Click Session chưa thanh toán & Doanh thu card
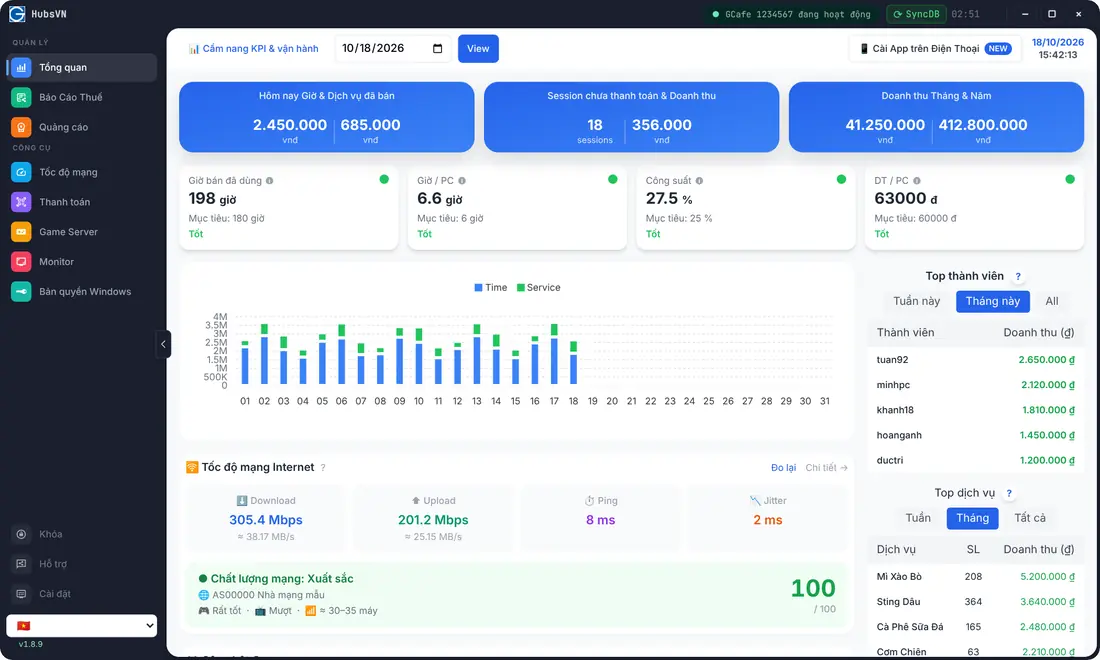1100x660 pixels. [x=631, y=117]
